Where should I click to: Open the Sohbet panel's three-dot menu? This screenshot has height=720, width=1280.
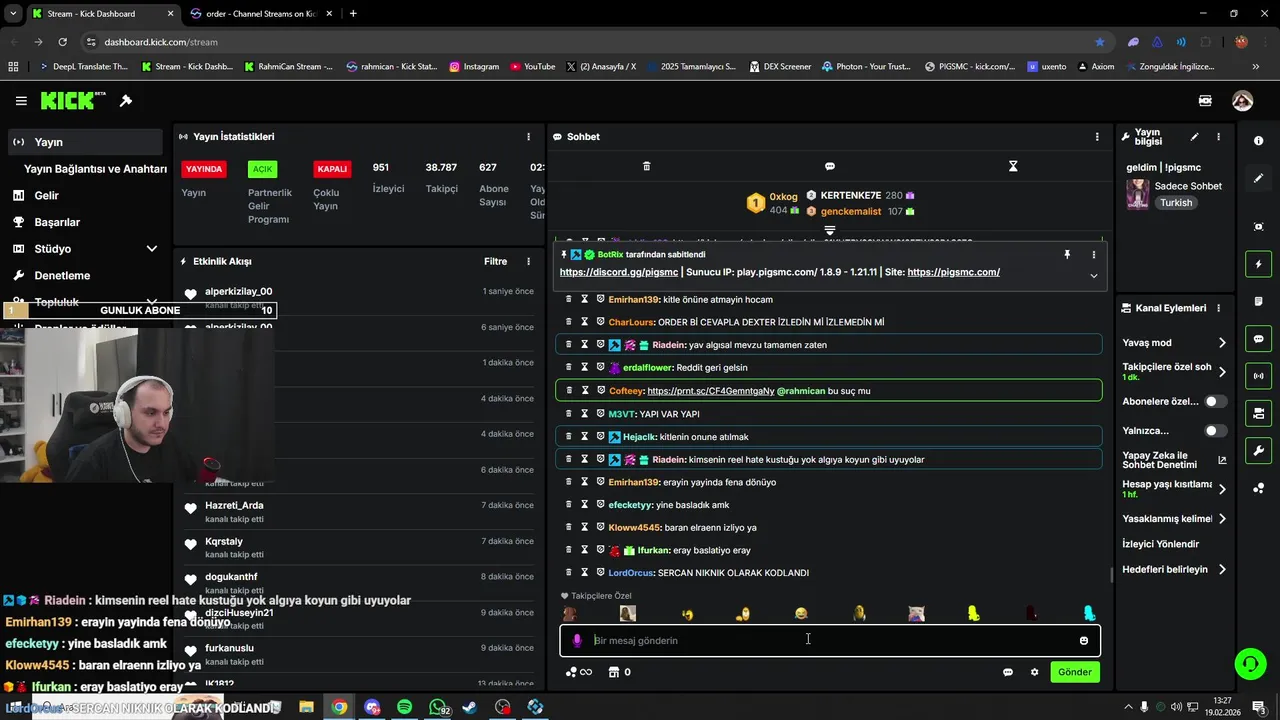pyautogui.click(x=1097, y=137)
